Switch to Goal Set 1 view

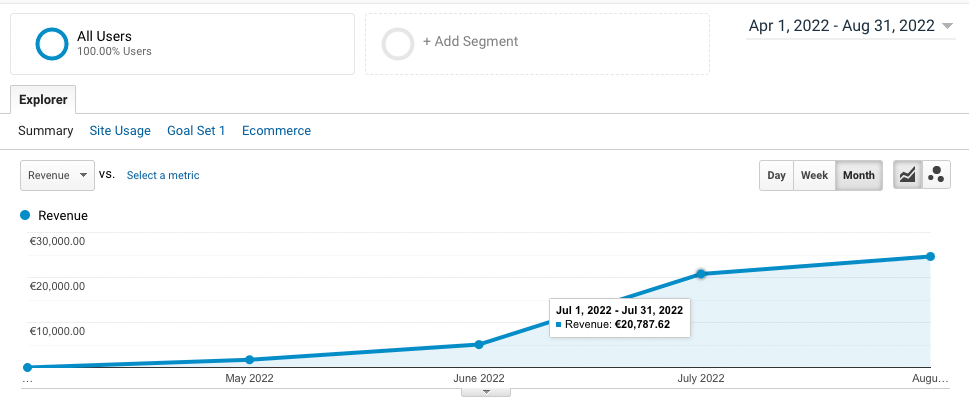196,131
